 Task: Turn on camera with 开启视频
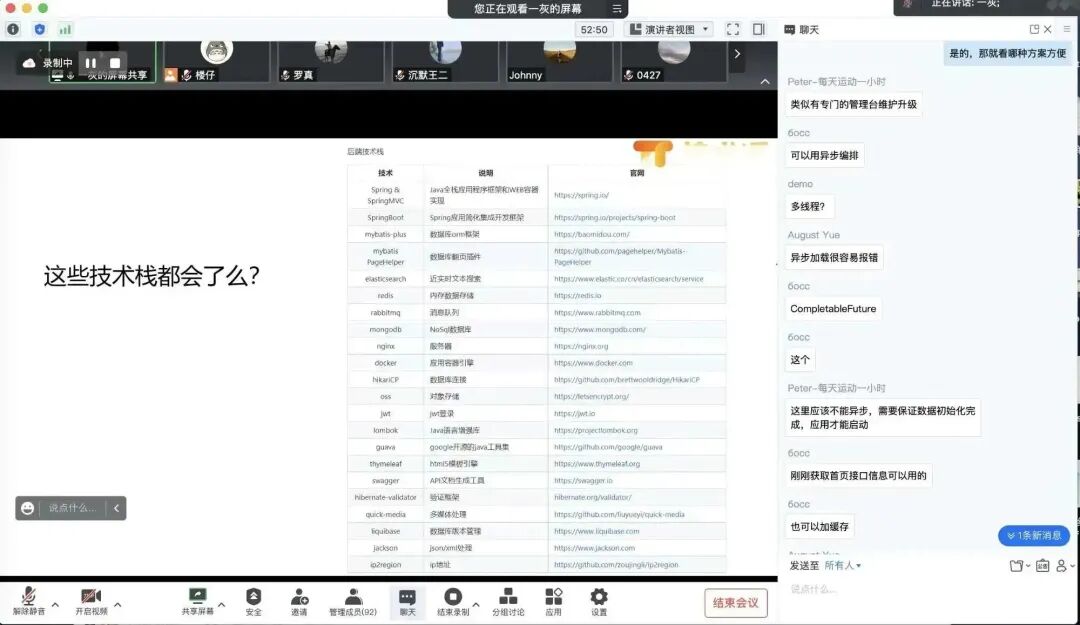(x=91, y=602)
